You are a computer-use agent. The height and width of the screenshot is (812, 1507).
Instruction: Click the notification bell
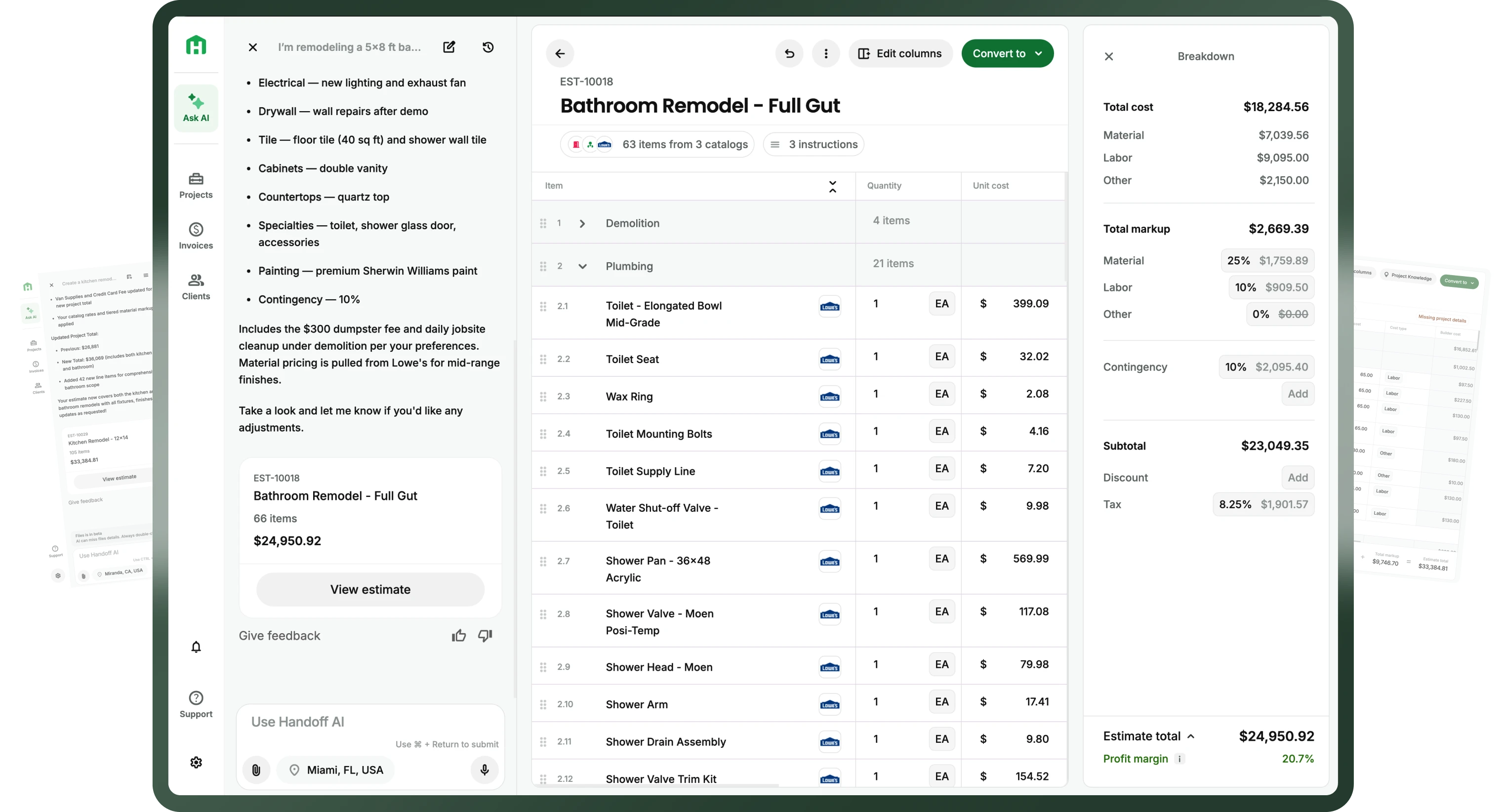pyautogui.click(x=196, y=647)
